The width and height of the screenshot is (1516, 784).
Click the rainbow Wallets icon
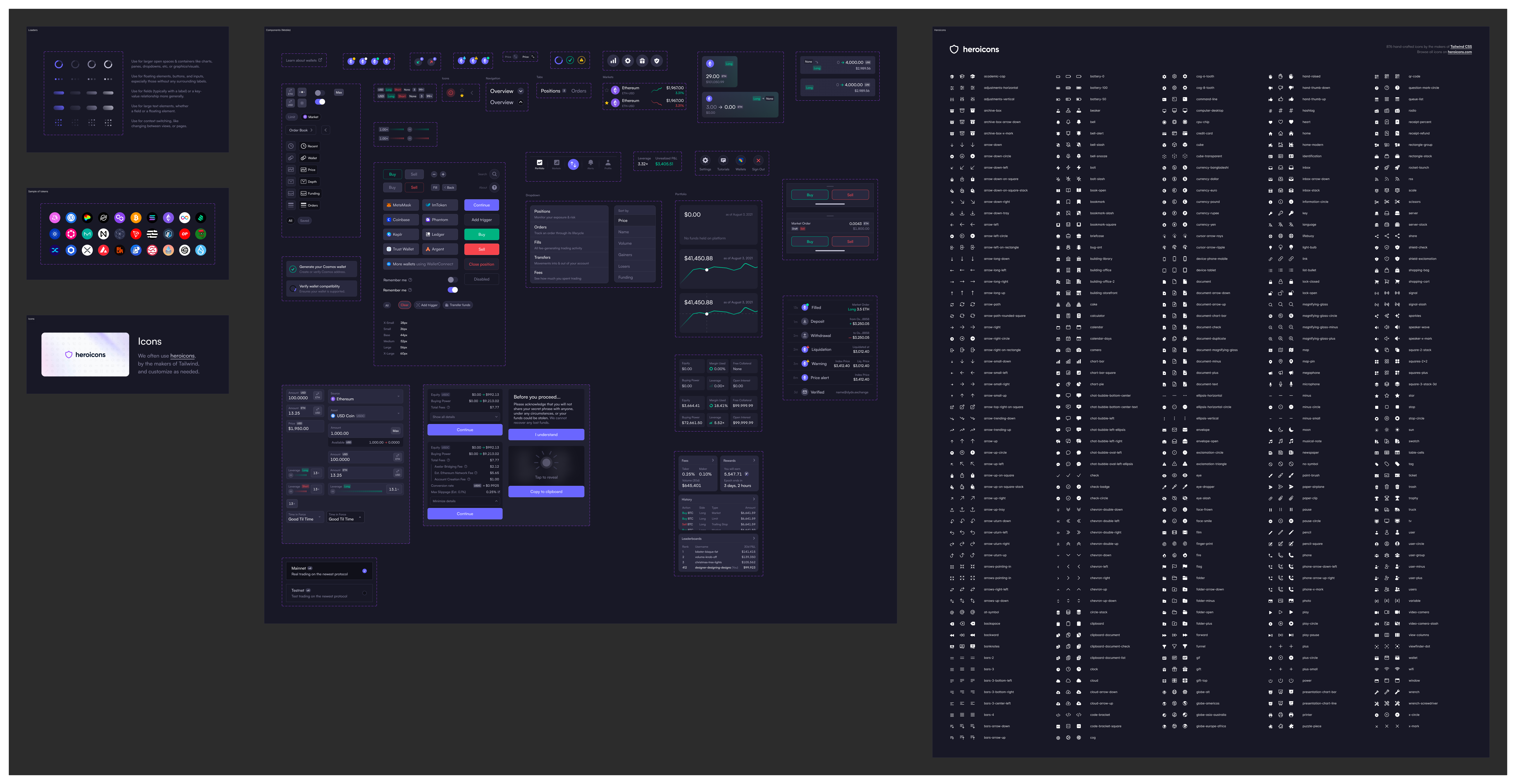tap(741, 160)
